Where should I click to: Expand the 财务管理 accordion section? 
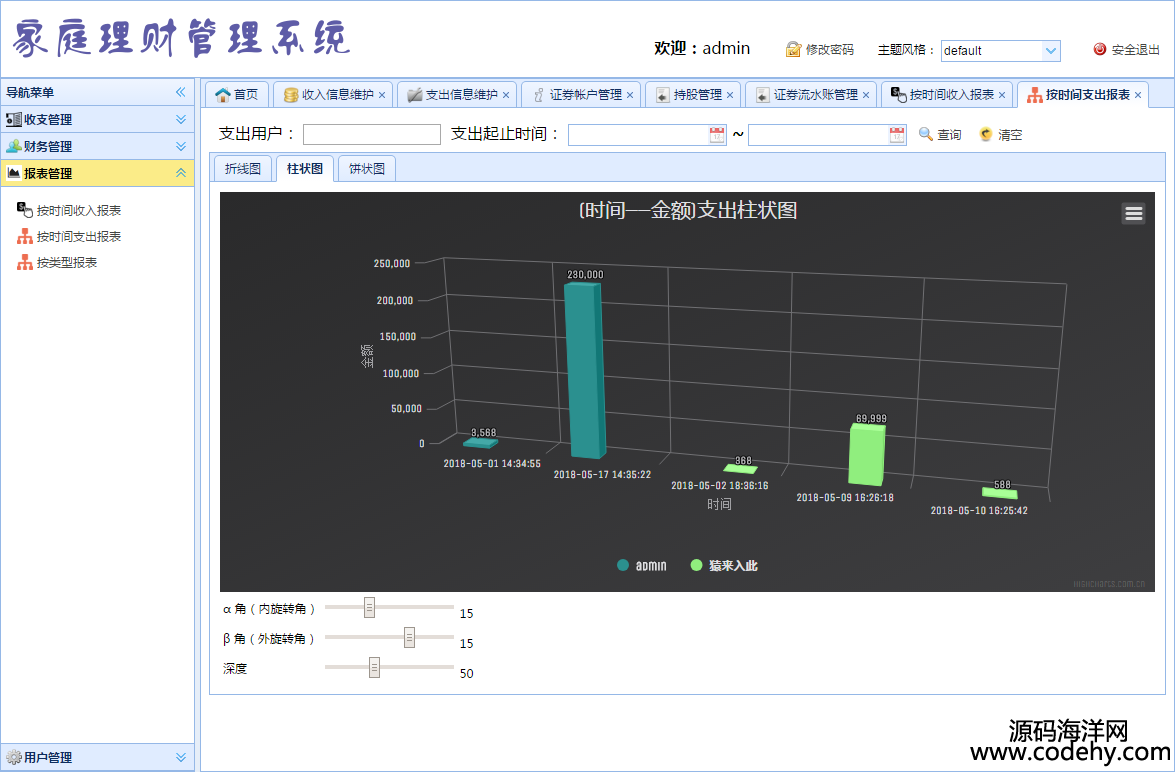point(97,146)
